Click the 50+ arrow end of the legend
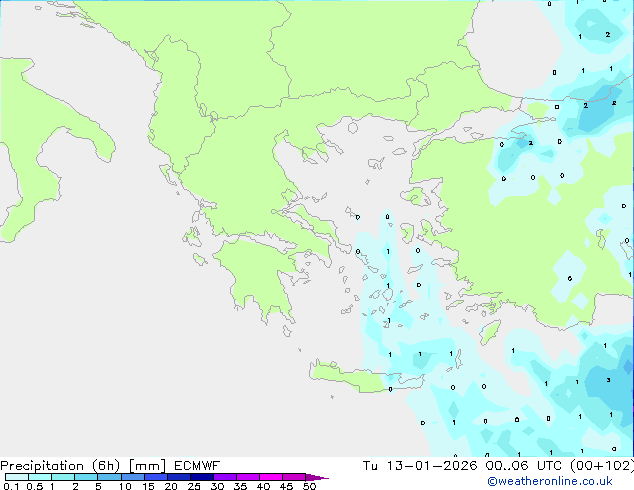This screenshot has height=490, width=634. [317, 477]
